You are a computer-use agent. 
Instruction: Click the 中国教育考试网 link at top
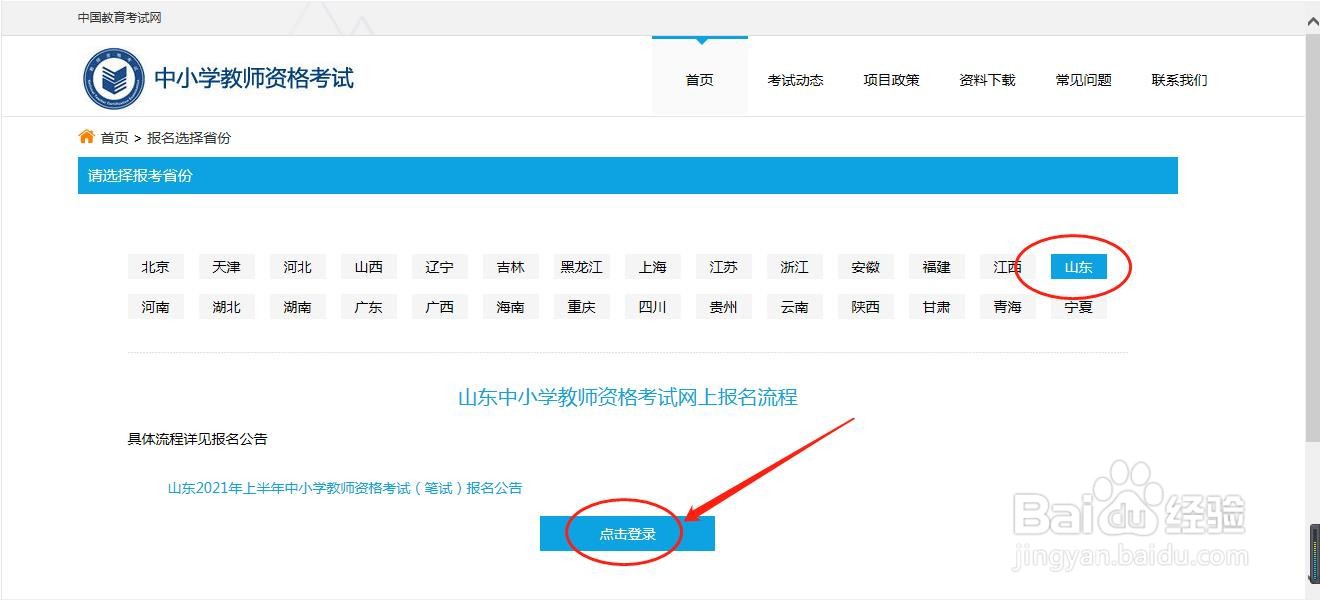tap(118, 16)
